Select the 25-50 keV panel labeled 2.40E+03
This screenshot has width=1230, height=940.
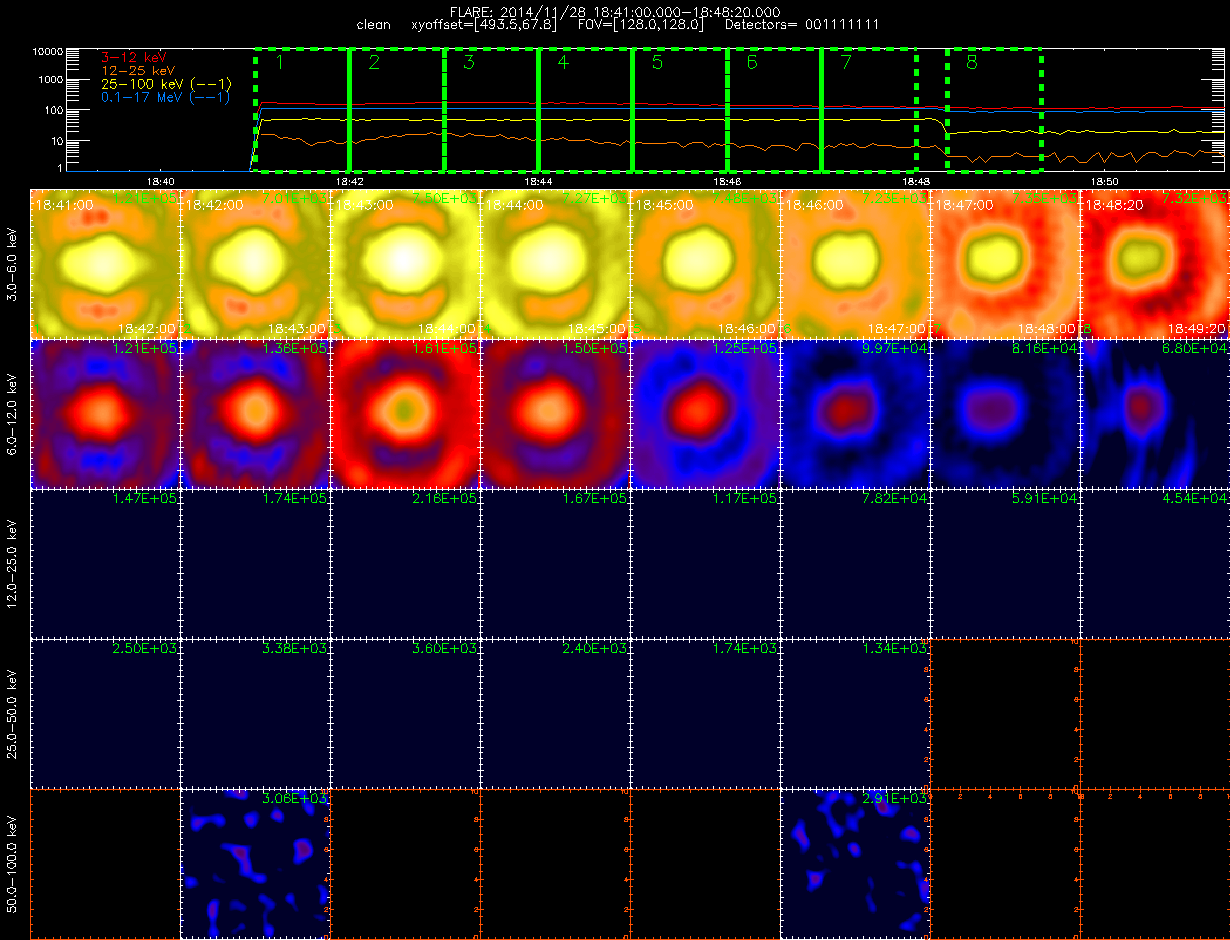coord(556,714)
